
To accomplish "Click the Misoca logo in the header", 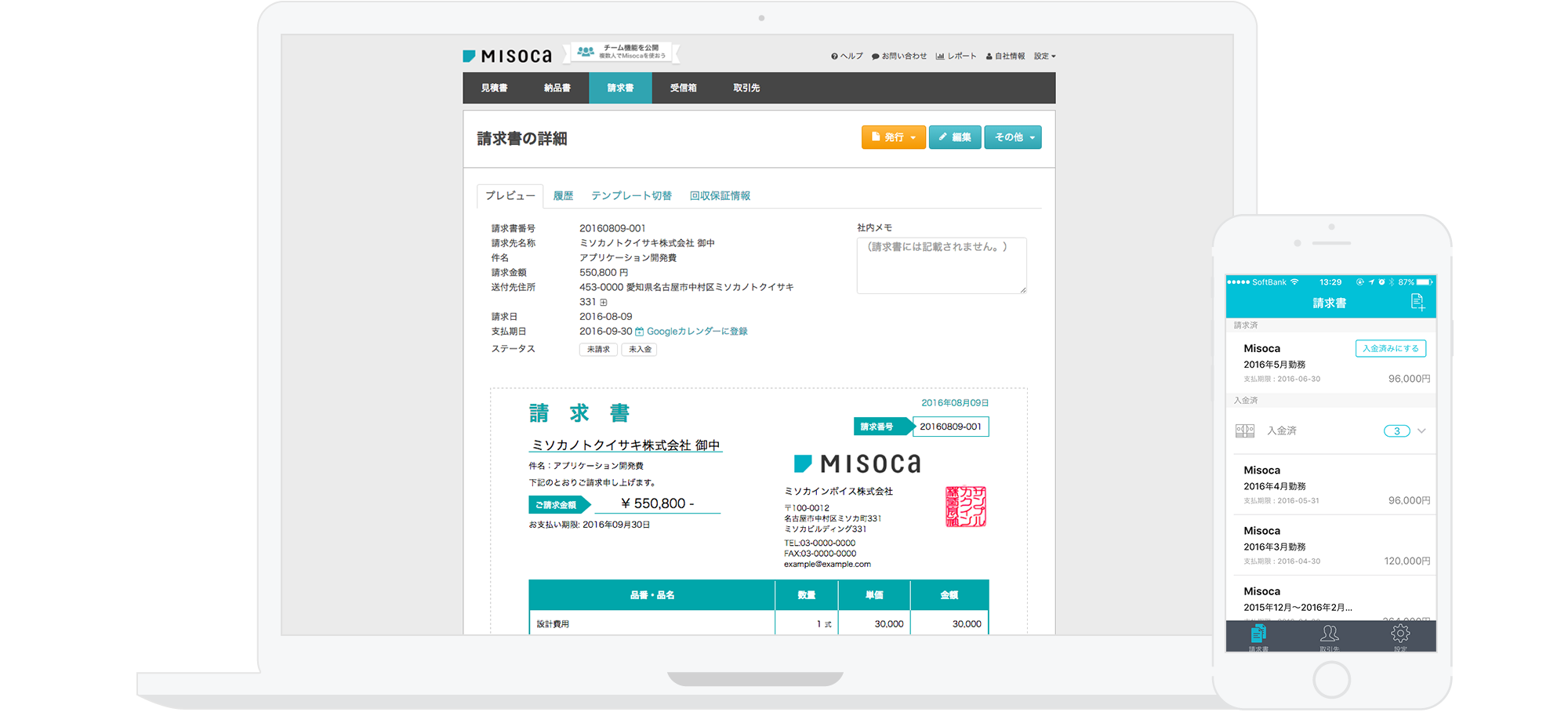I will pyautogui.click(x=507, y=56).
